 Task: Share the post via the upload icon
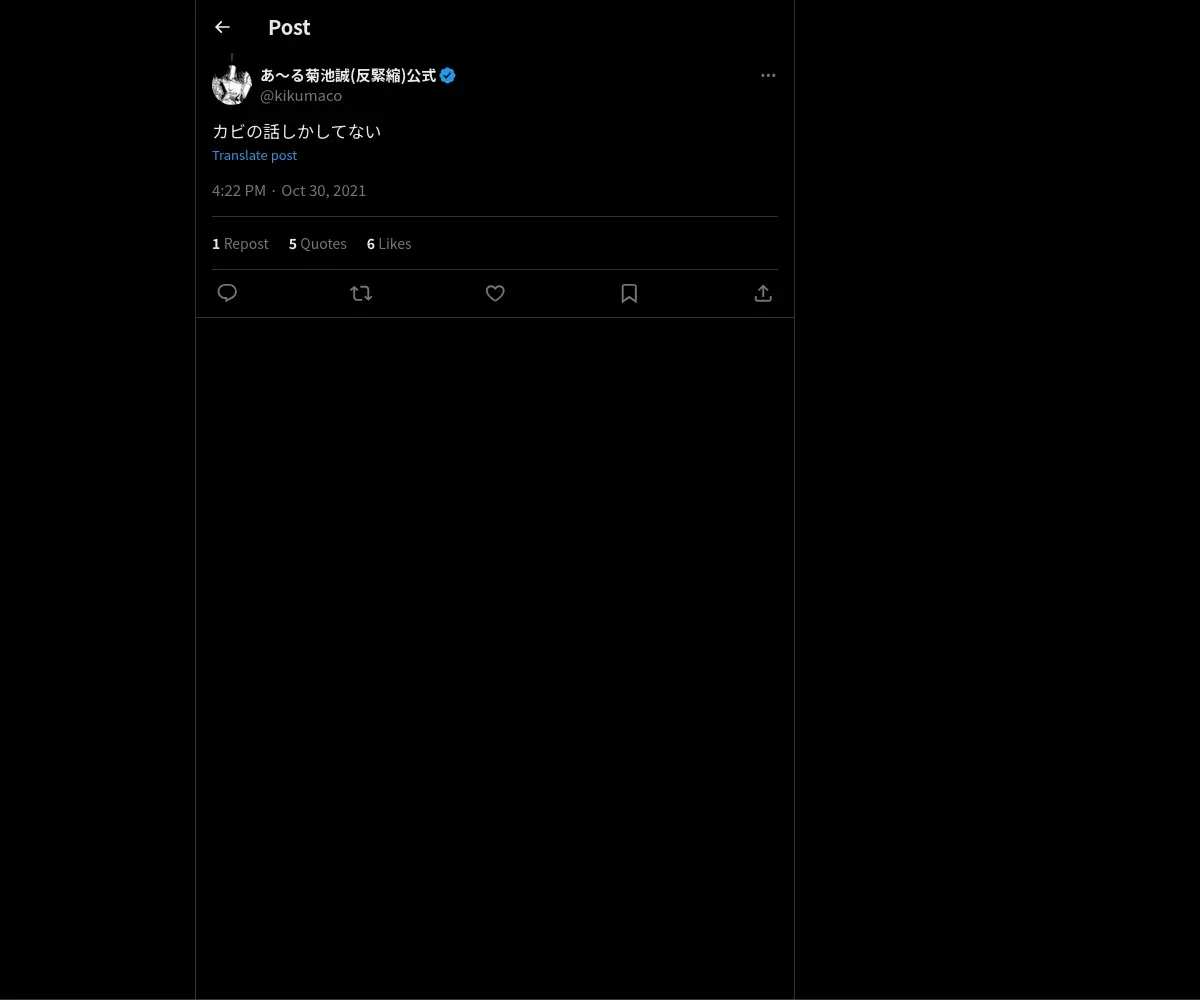tap(763, 293)
